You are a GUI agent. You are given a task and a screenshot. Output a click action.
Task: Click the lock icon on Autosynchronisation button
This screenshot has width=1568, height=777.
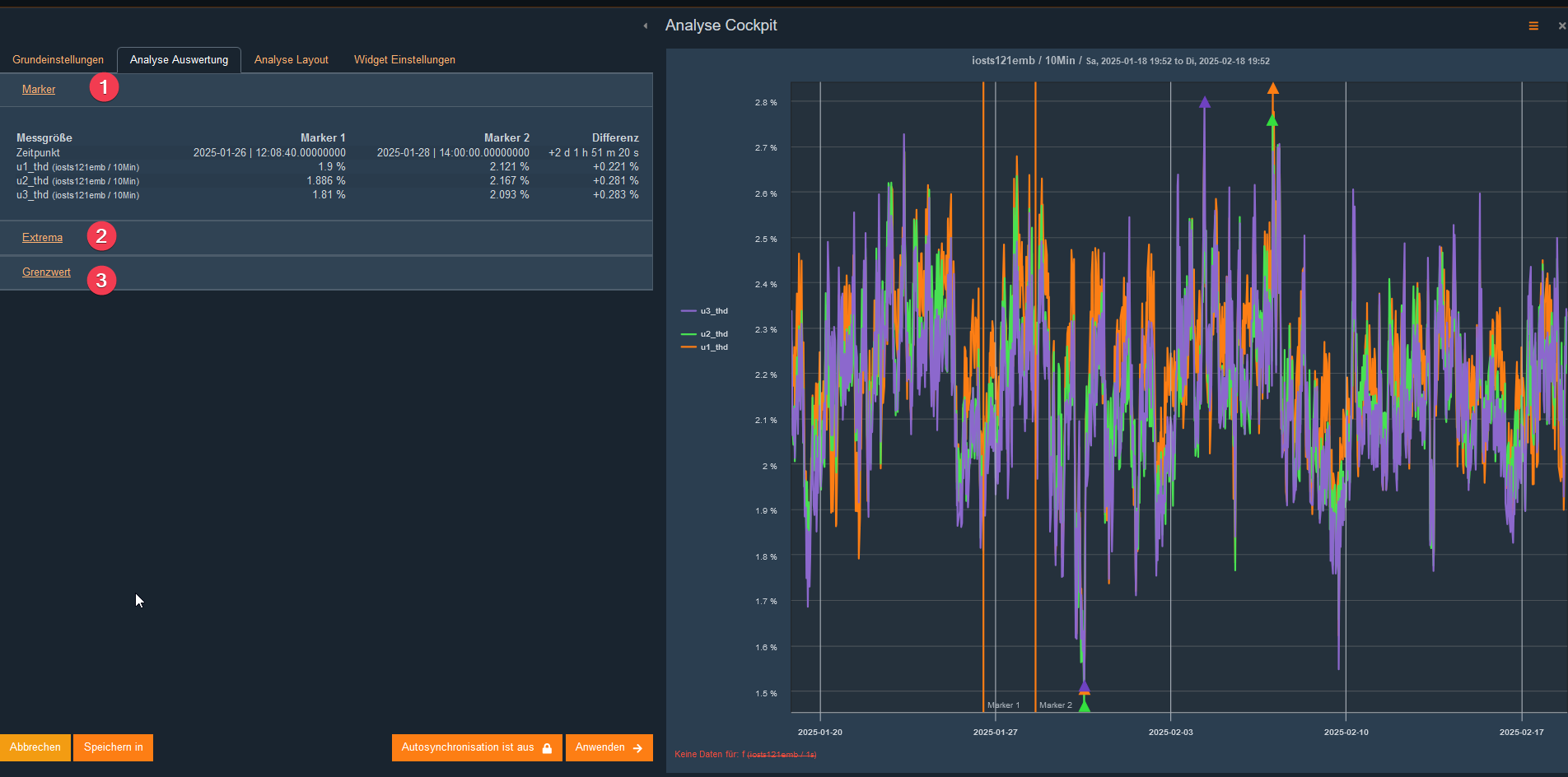tap(547, 748)
